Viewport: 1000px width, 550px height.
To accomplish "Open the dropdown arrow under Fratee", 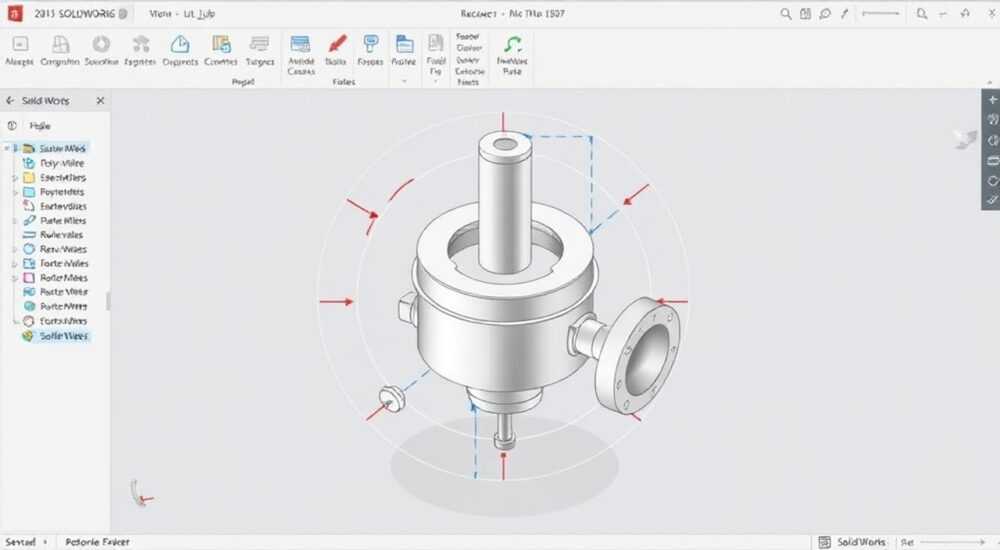I will tap(404, 82).
